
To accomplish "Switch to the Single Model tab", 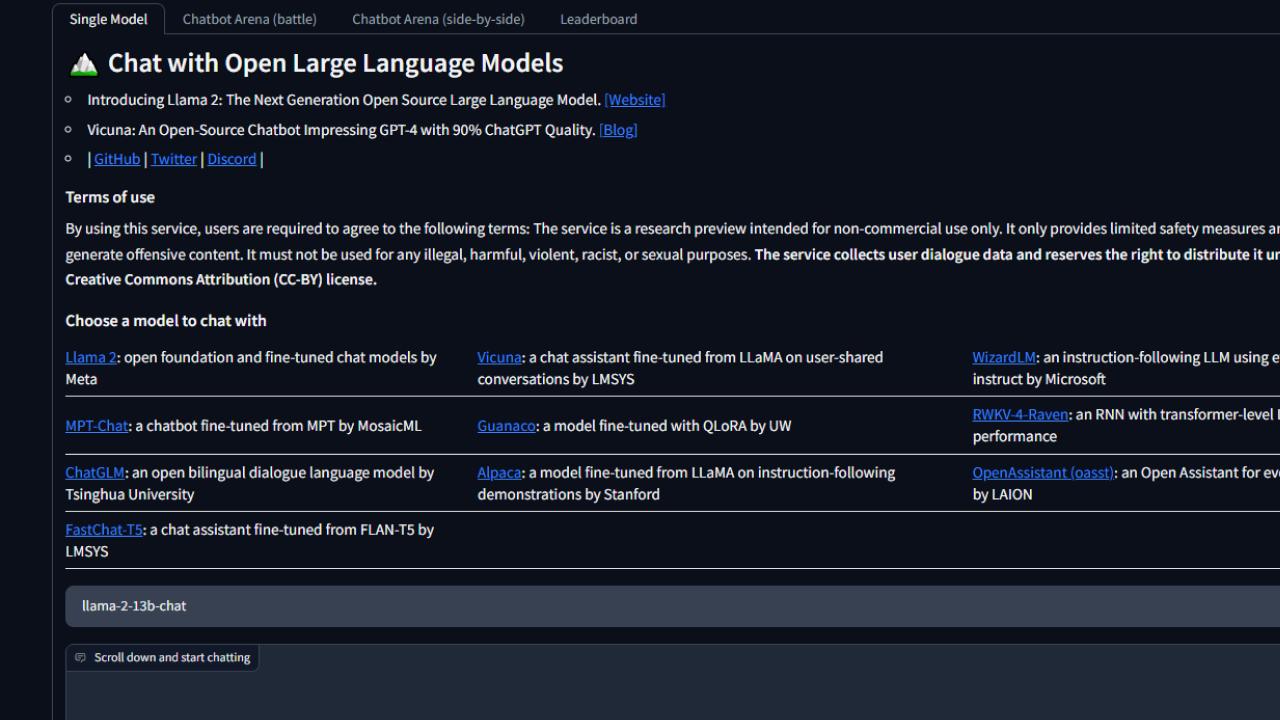I will (x=108, y=19).
